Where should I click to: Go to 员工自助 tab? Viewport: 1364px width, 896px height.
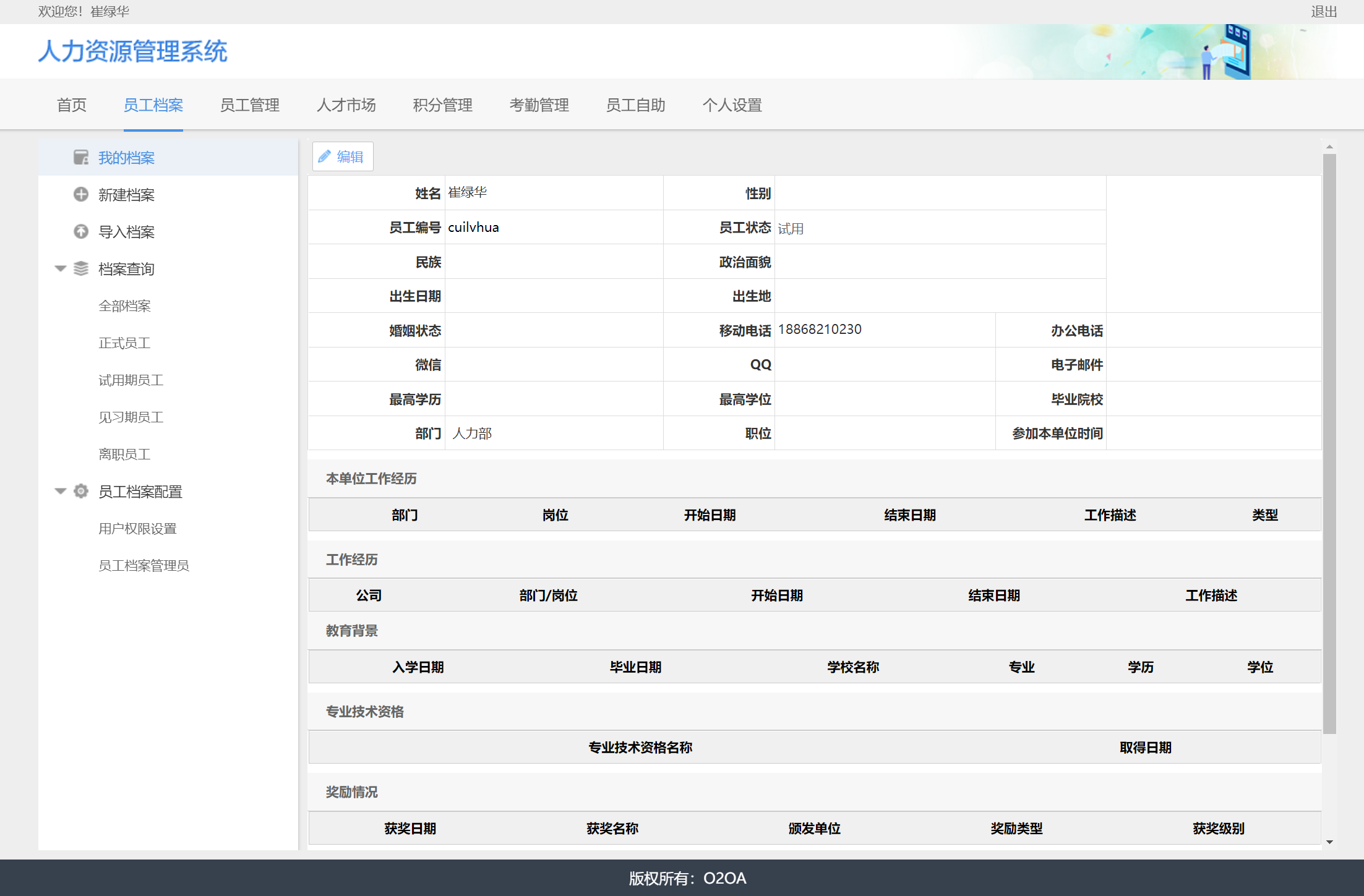click(x=635, y=105)
